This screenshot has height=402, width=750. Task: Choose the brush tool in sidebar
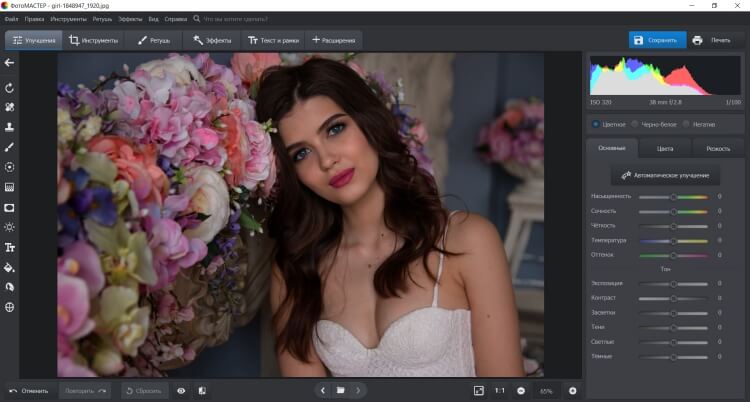coord(9,147)
